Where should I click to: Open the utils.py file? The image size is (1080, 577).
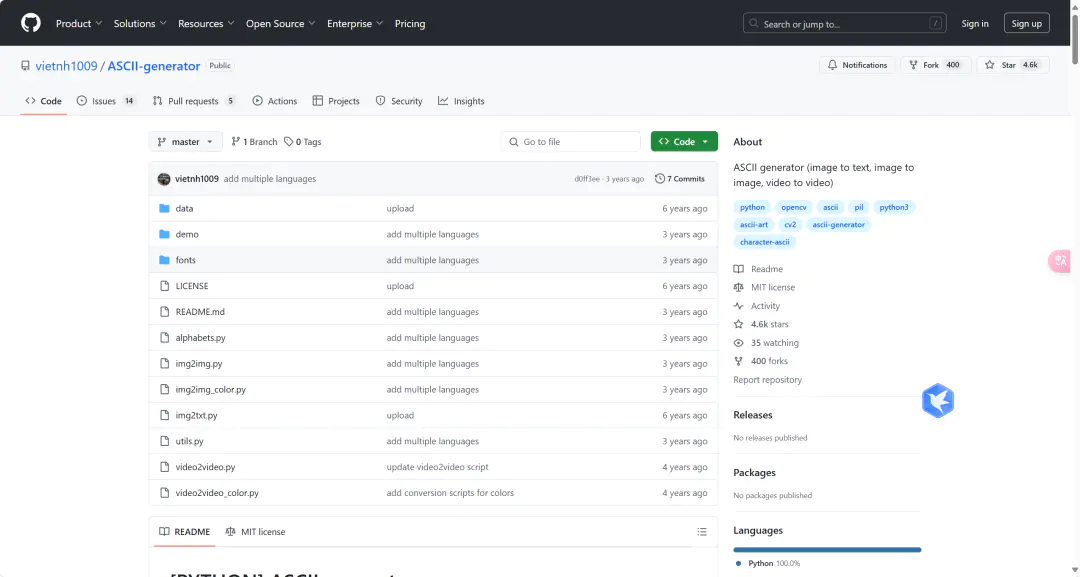(189, 441)
